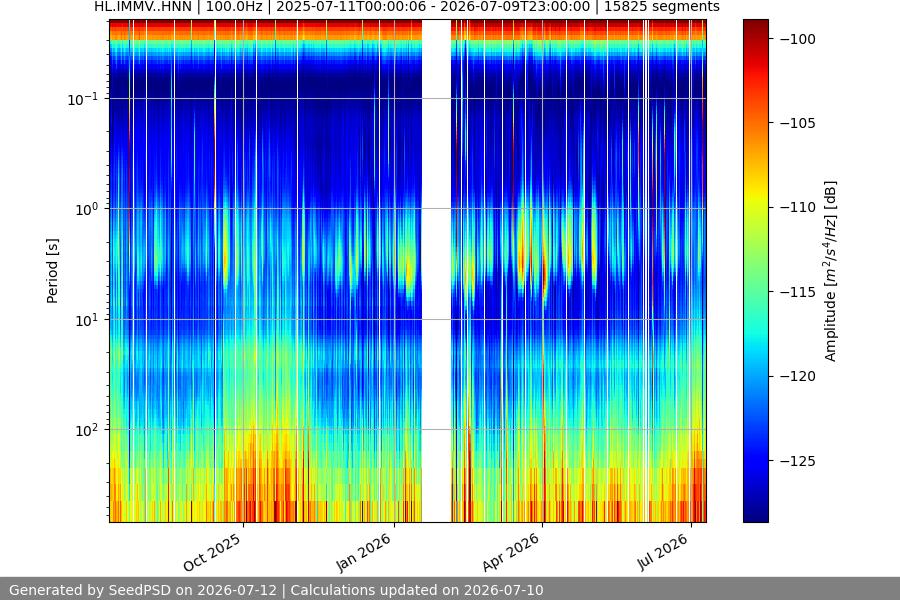
Task: Click the Generated by SeedPSD footer text
Action: click(276, 590)
